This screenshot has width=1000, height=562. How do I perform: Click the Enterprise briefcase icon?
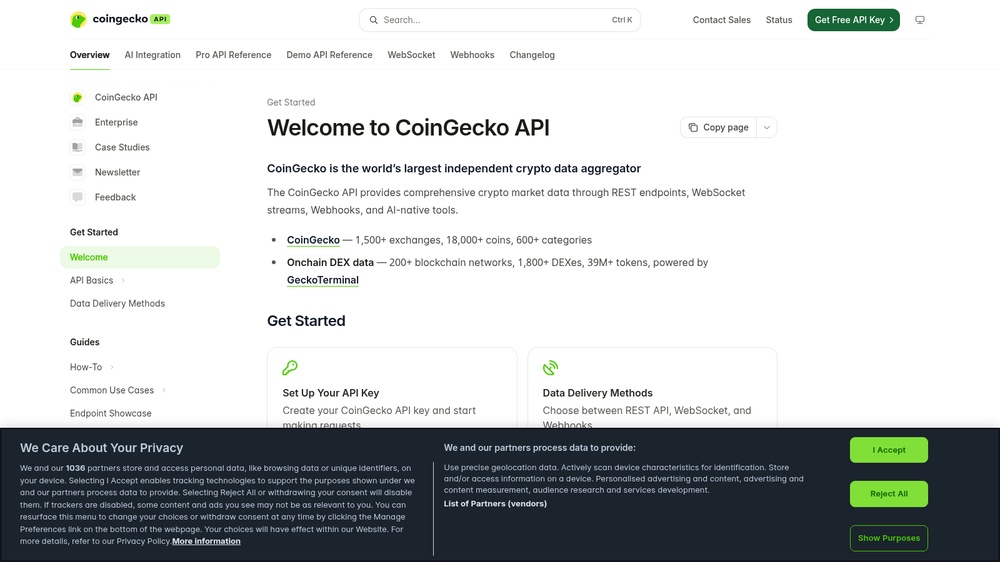click(77, 122)
